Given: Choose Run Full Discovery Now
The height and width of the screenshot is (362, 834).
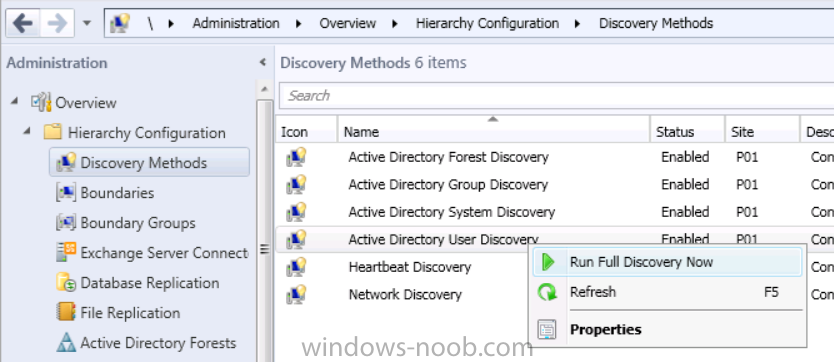Looking at the screenshot, I should coord(667,262).
